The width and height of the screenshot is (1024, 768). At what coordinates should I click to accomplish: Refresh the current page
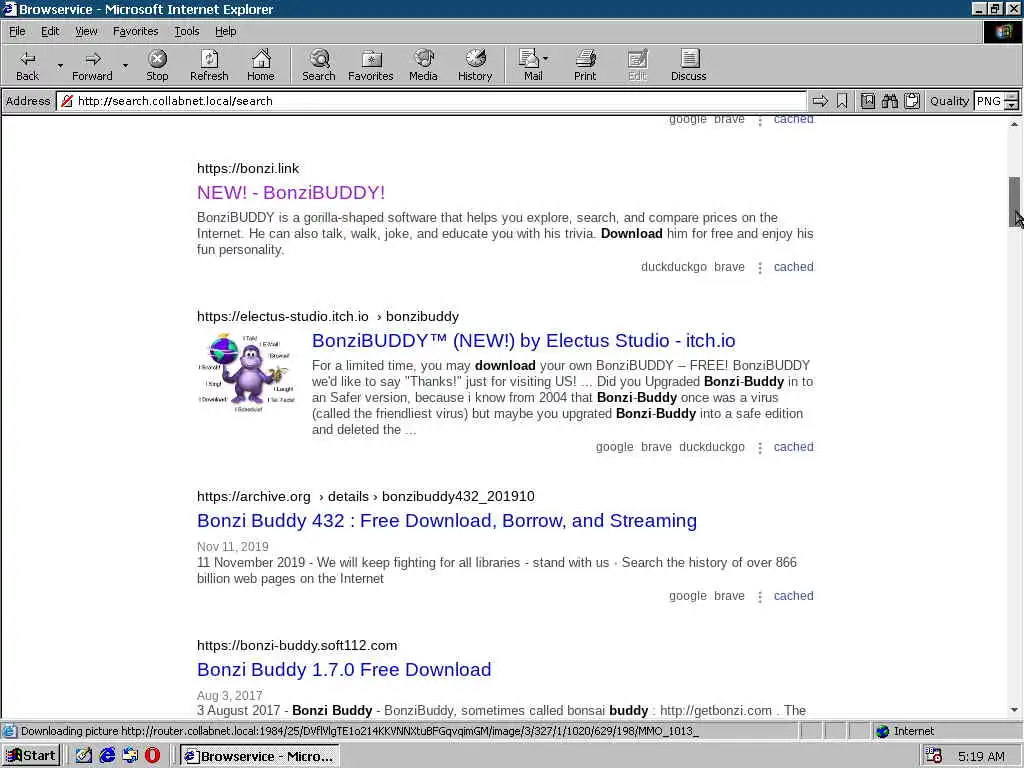point(209,65)
